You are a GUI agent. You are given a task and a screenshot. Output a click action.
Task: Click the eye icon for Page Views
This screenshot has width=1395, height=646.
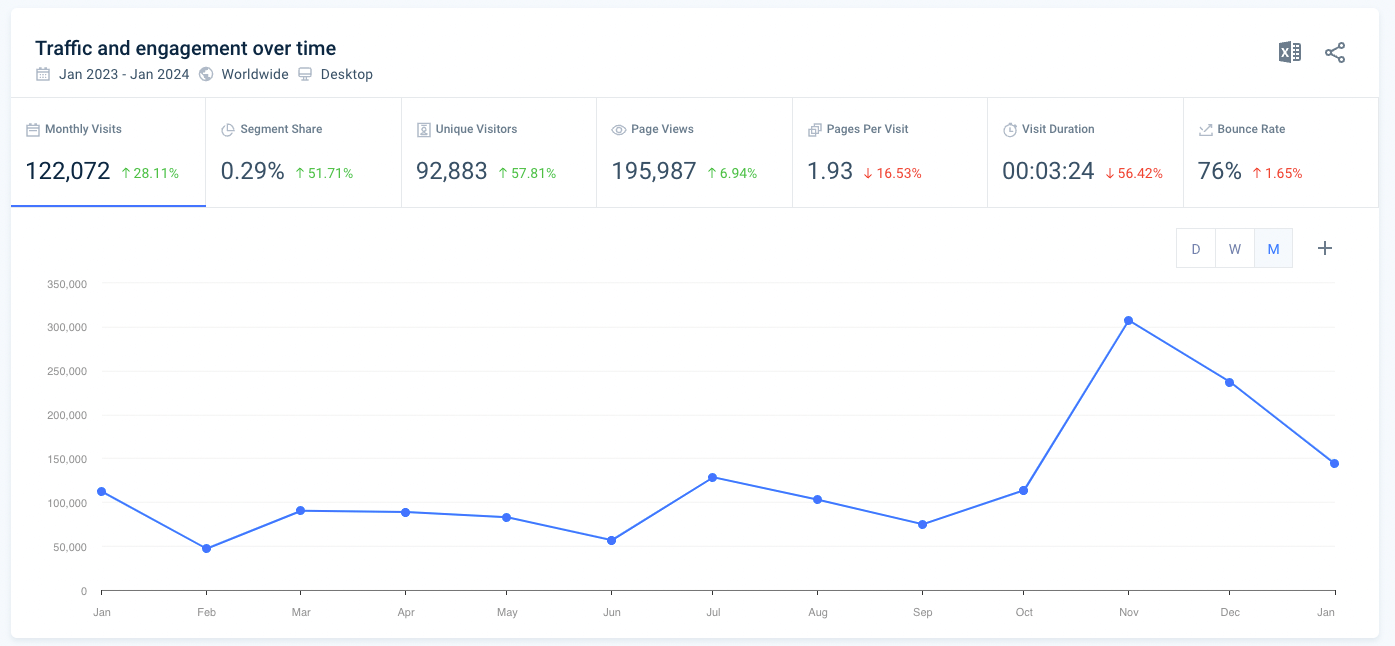pos(619,130)
